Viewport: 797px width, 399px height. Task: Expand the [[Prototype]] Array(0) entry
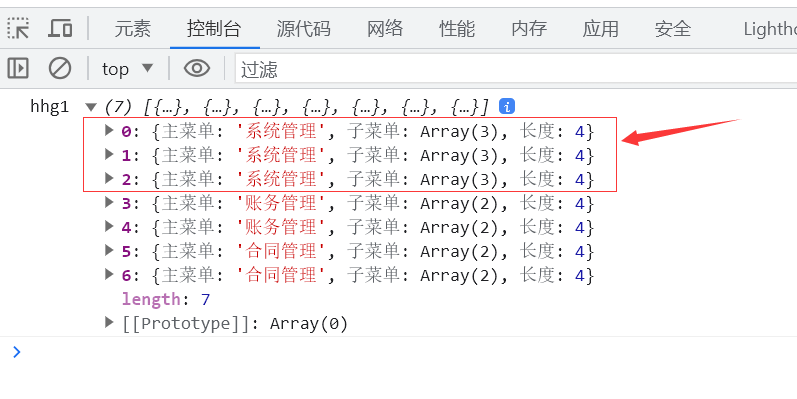click(x=109, y=322)
